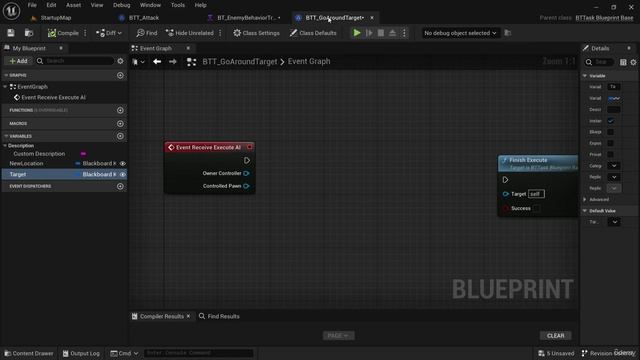This screenshot has width=640, height=360.
Task: Open the debug object selector dropdown
Action: 460,33
